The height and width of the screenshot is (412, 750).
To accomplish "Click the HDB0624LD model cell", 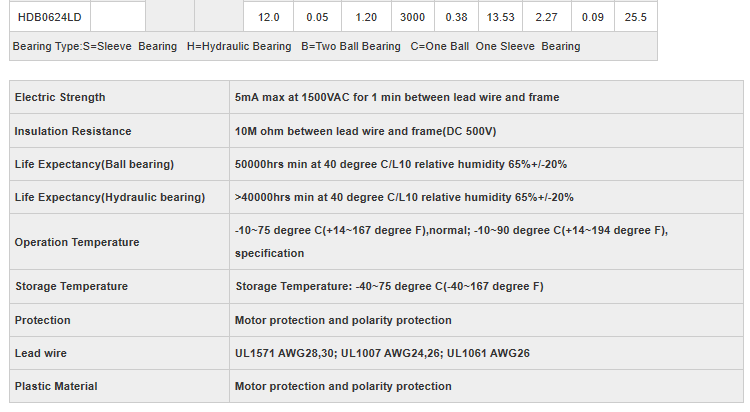I will [50, 17].
